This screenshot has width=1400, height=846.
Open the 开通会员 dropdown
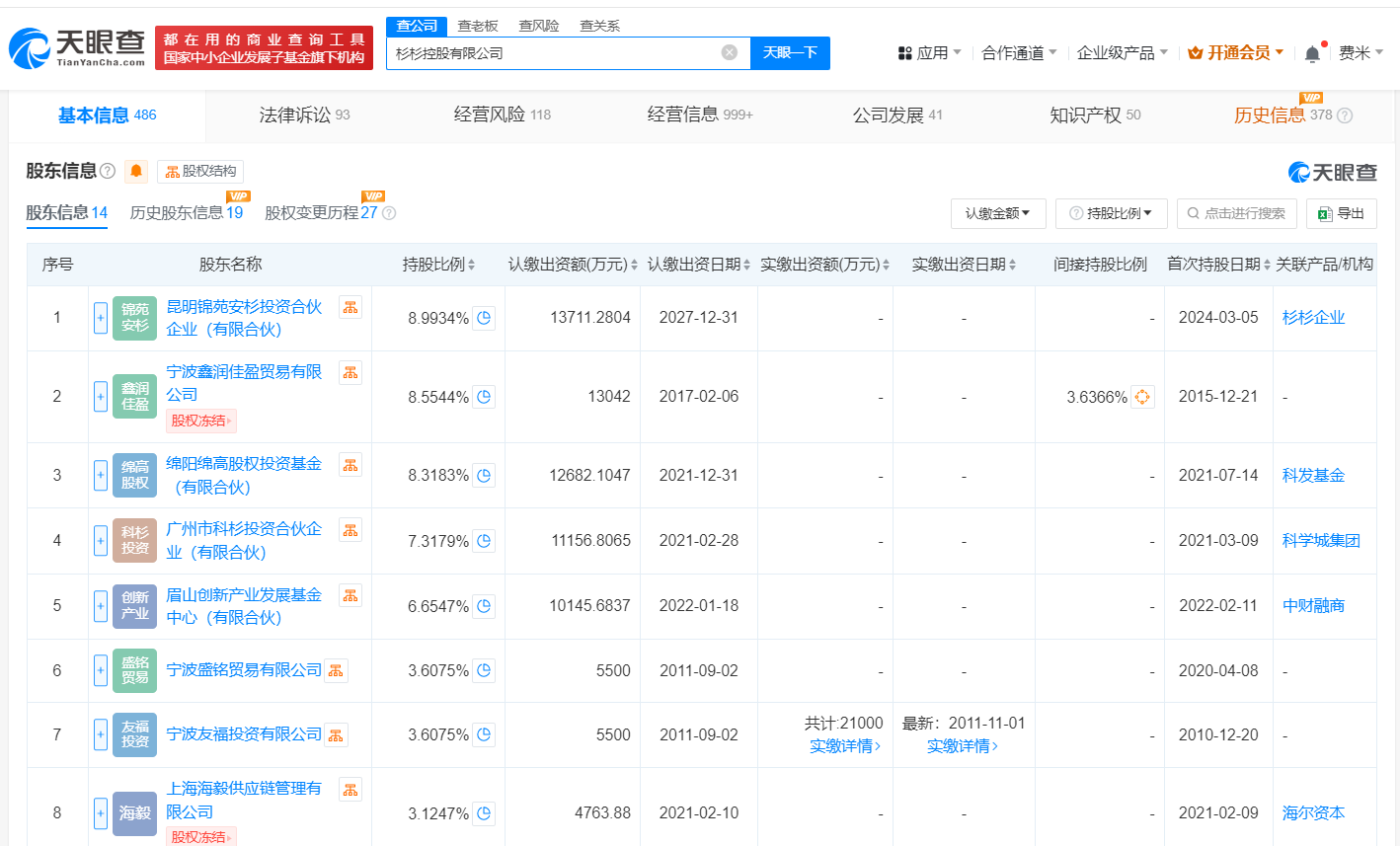pos(1236,53)
